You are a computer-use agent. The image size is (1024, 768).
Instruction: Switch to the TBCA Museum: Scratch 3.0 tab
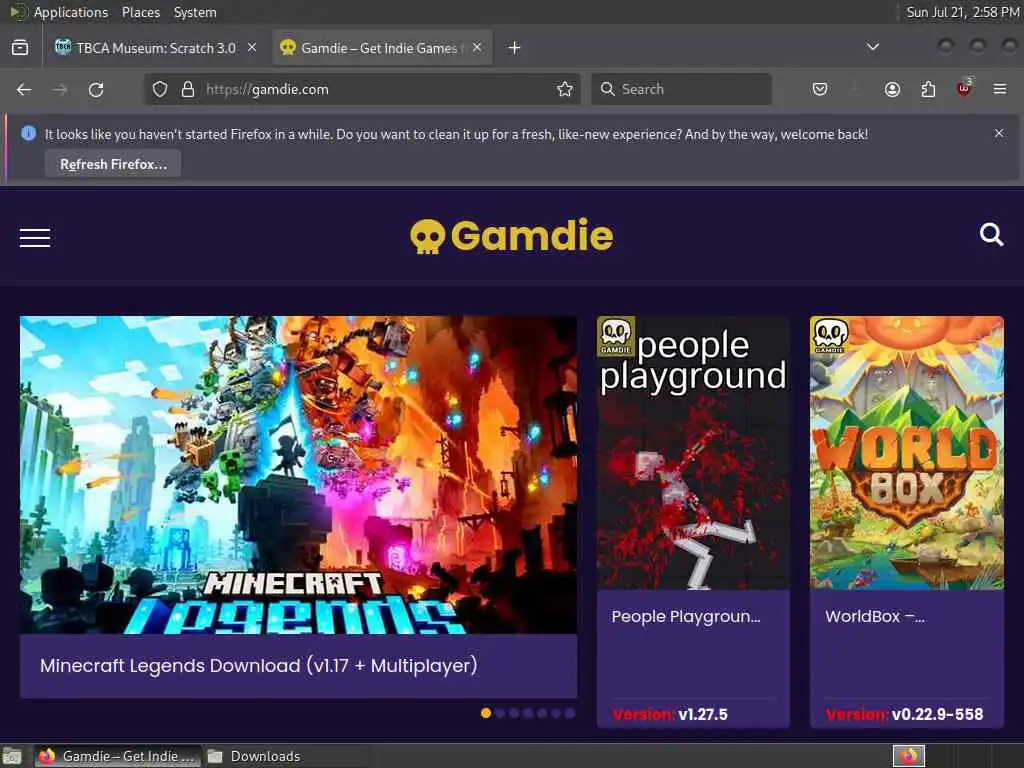[x=156, y=48]
